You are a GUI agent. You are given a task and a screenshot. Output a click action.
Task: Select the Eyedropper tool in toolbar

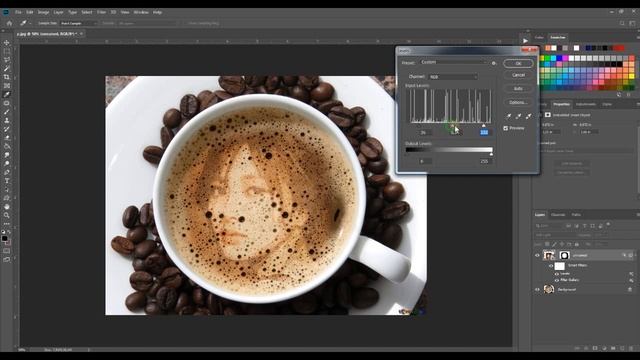coord(7,94)
